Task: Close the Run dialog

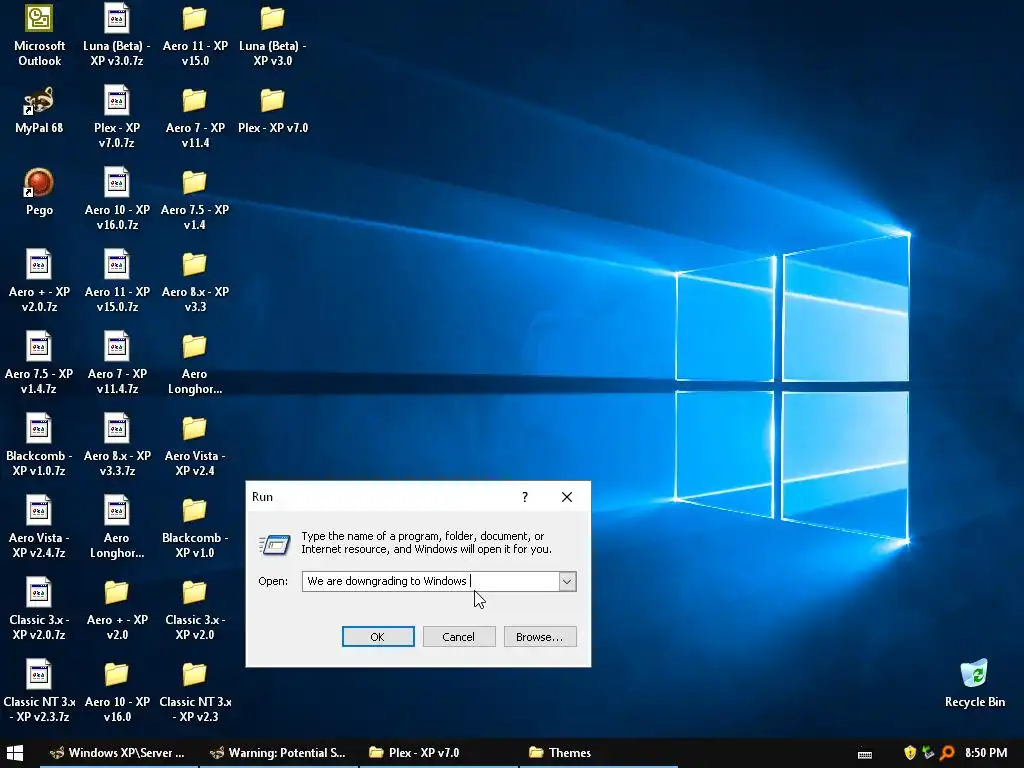Action: (x=567, y=497)
